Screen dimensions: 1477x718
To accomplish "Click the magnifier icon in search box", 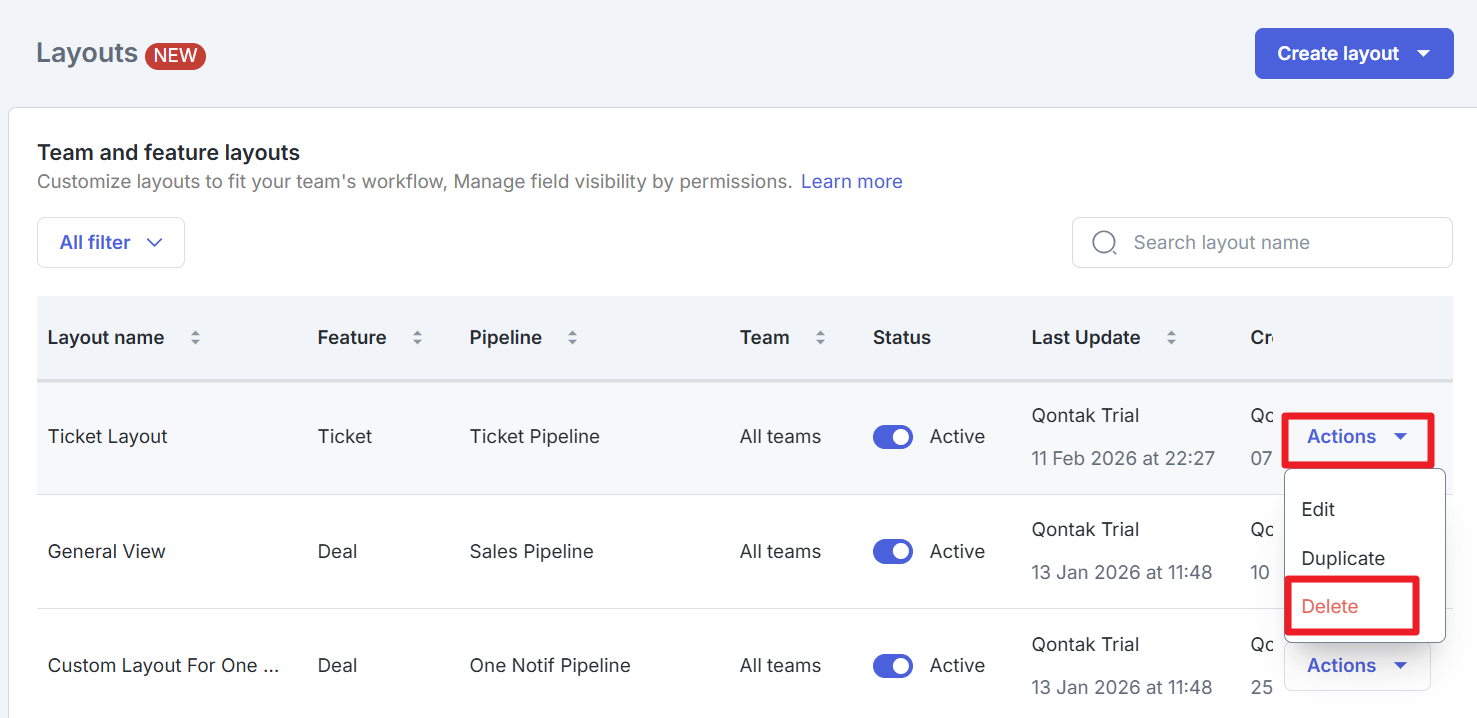I will tap(1104, 243).
